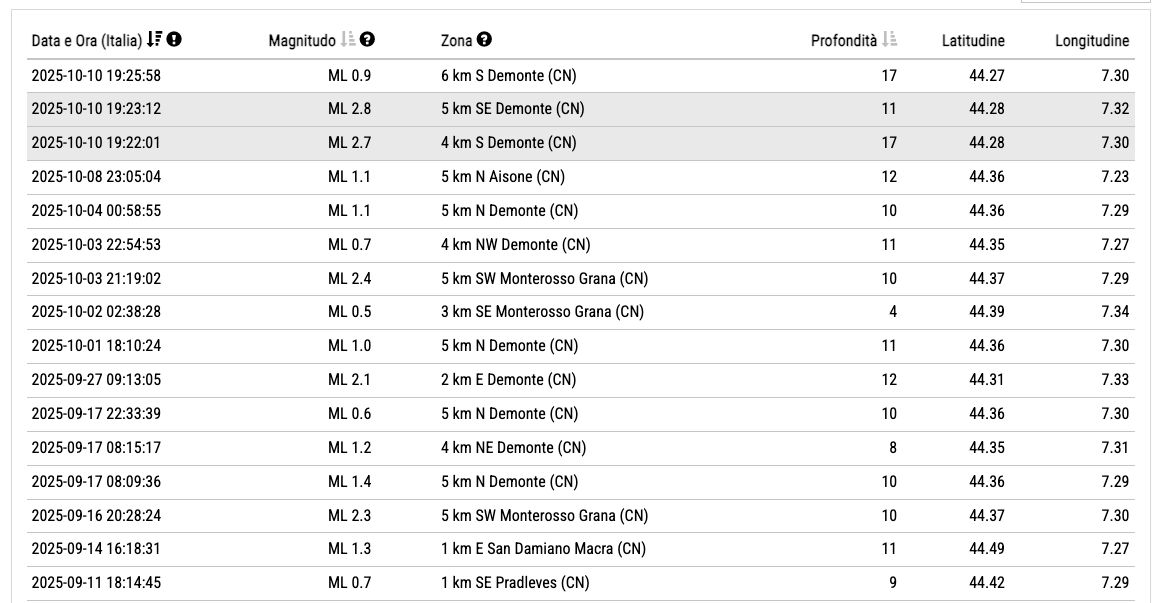Click the Magnitudo sort arrow icon
This screenshot has height=603, width=1175.
[348, 40]
